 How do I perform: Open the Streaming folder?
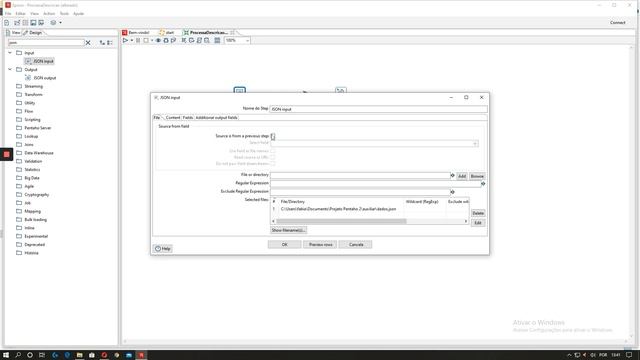tap(29, 86)
